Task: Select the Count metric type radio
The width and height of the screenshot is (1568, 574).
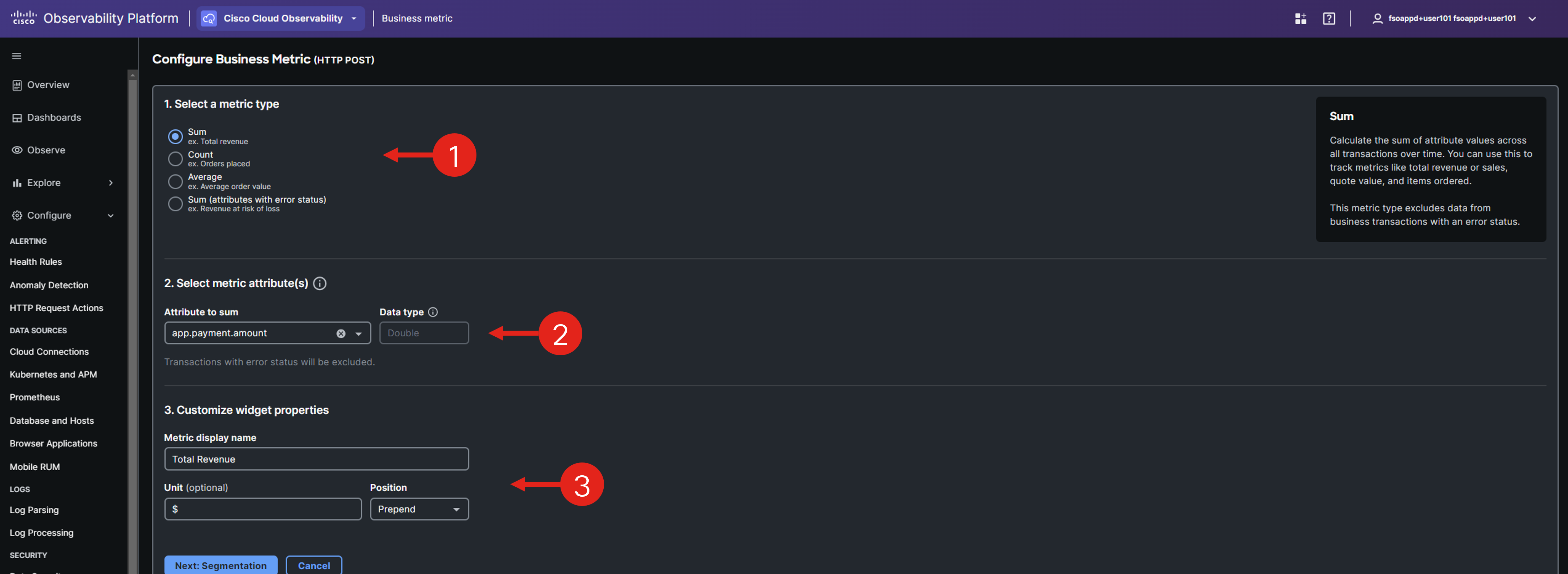Action: [x=175, y=160]
